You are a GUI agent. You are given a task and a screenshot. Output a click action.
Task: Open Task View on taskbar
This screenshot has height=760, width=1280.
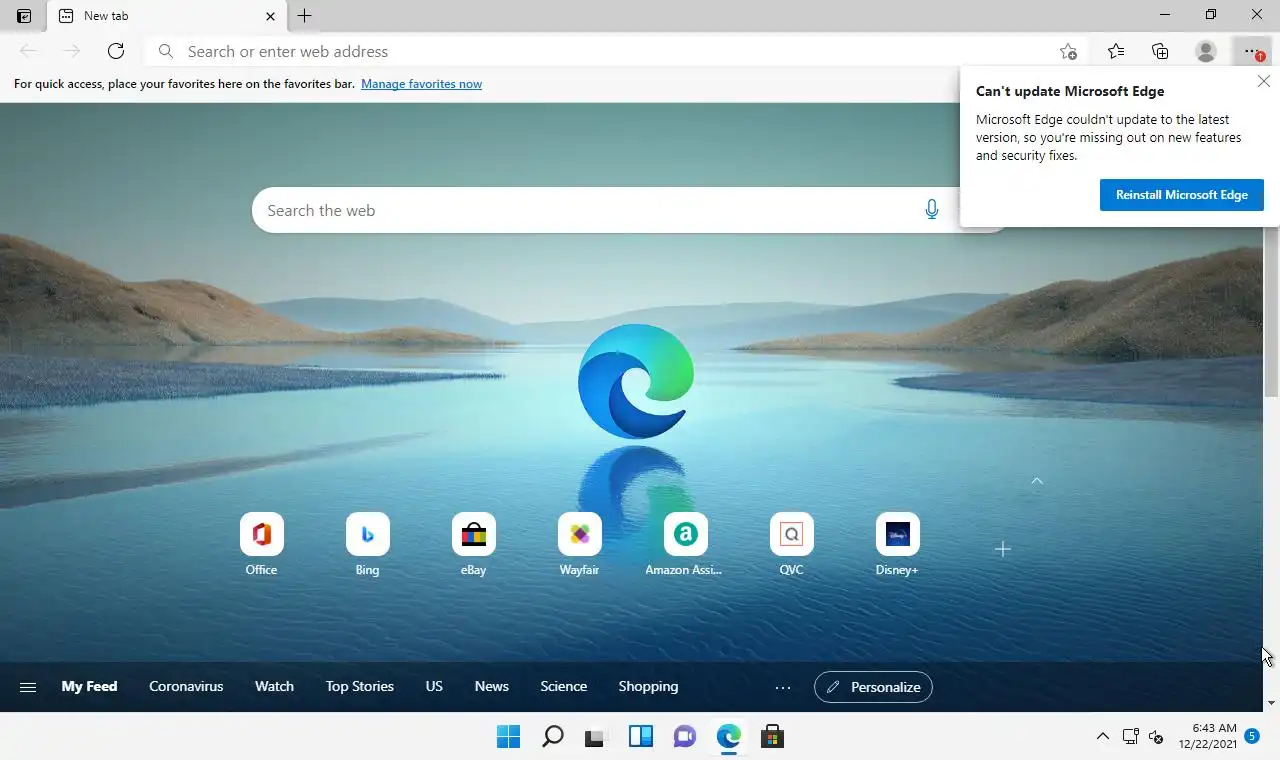596,737
